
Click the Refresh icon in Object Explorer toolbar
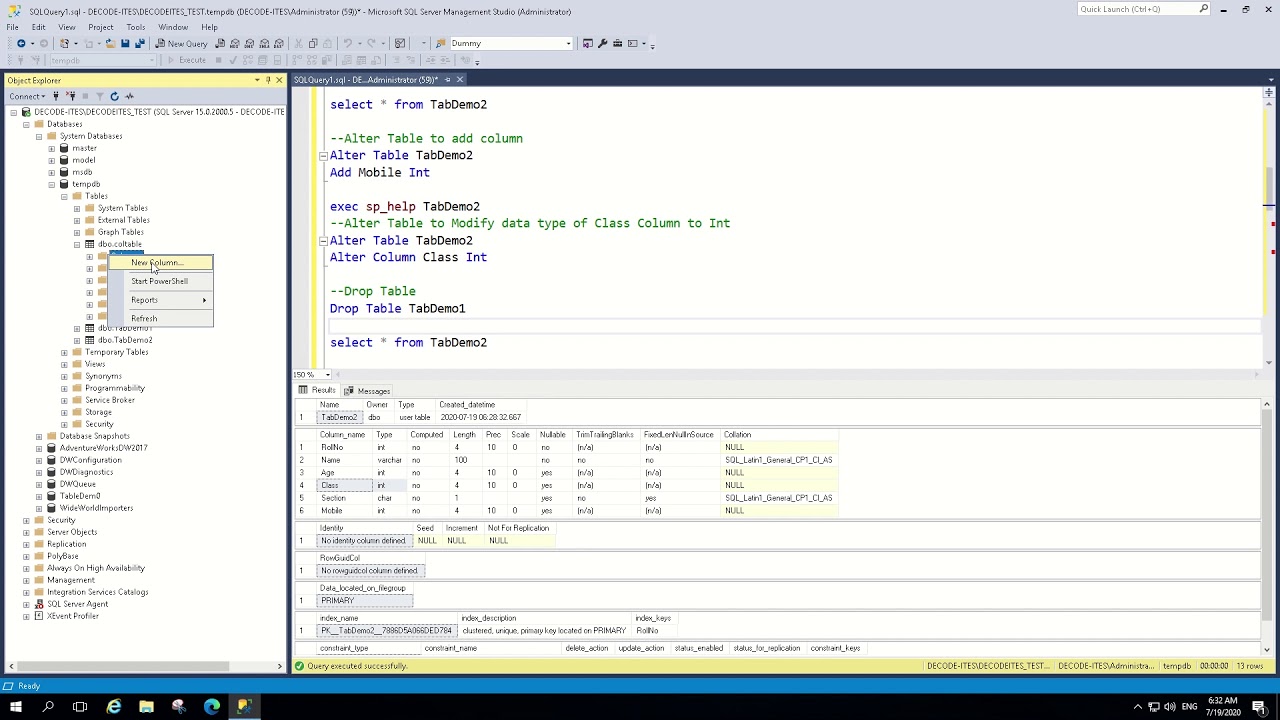coord(114,96)
